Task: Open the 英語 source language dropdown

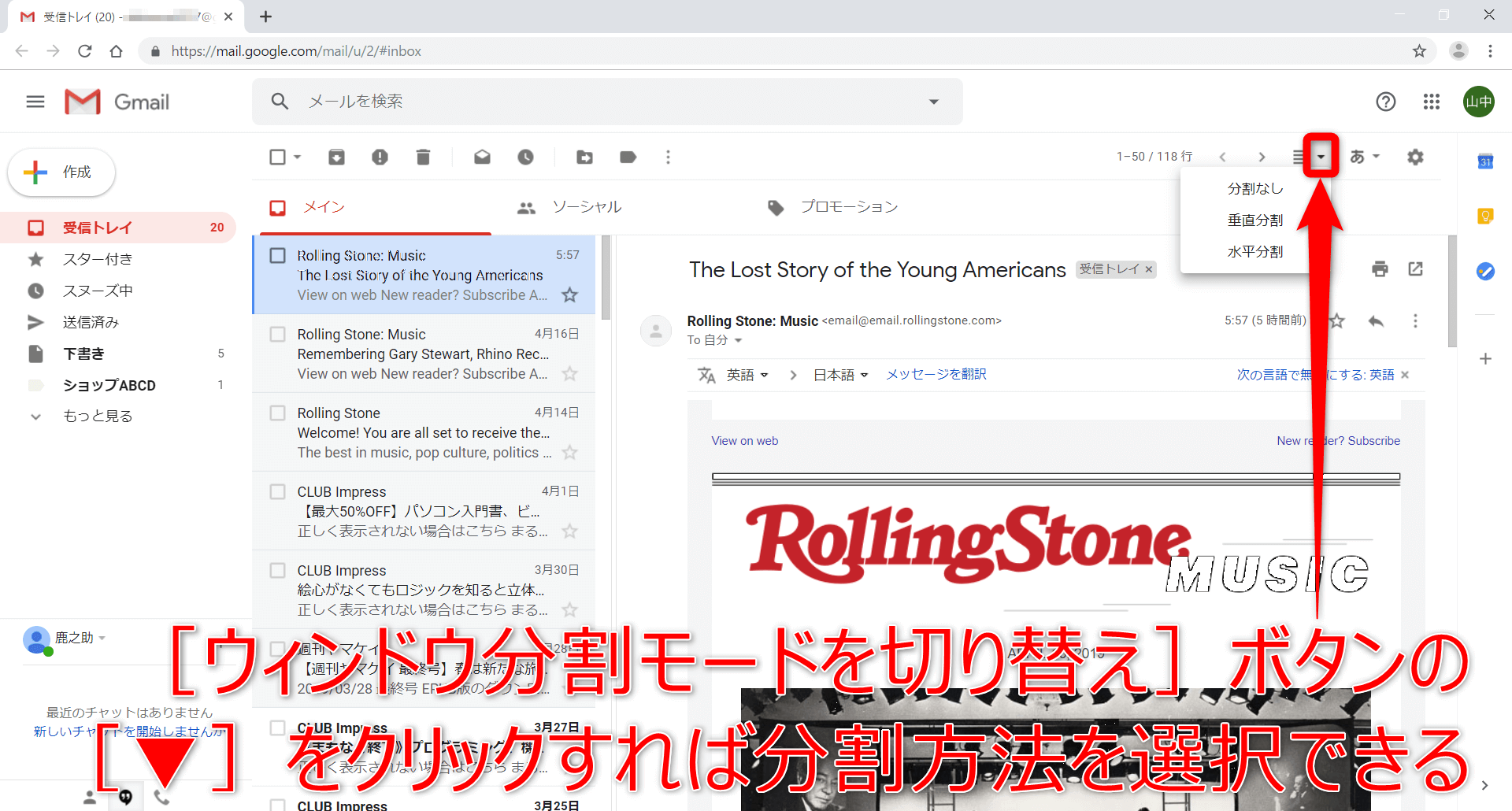Action: coord(747,375)
